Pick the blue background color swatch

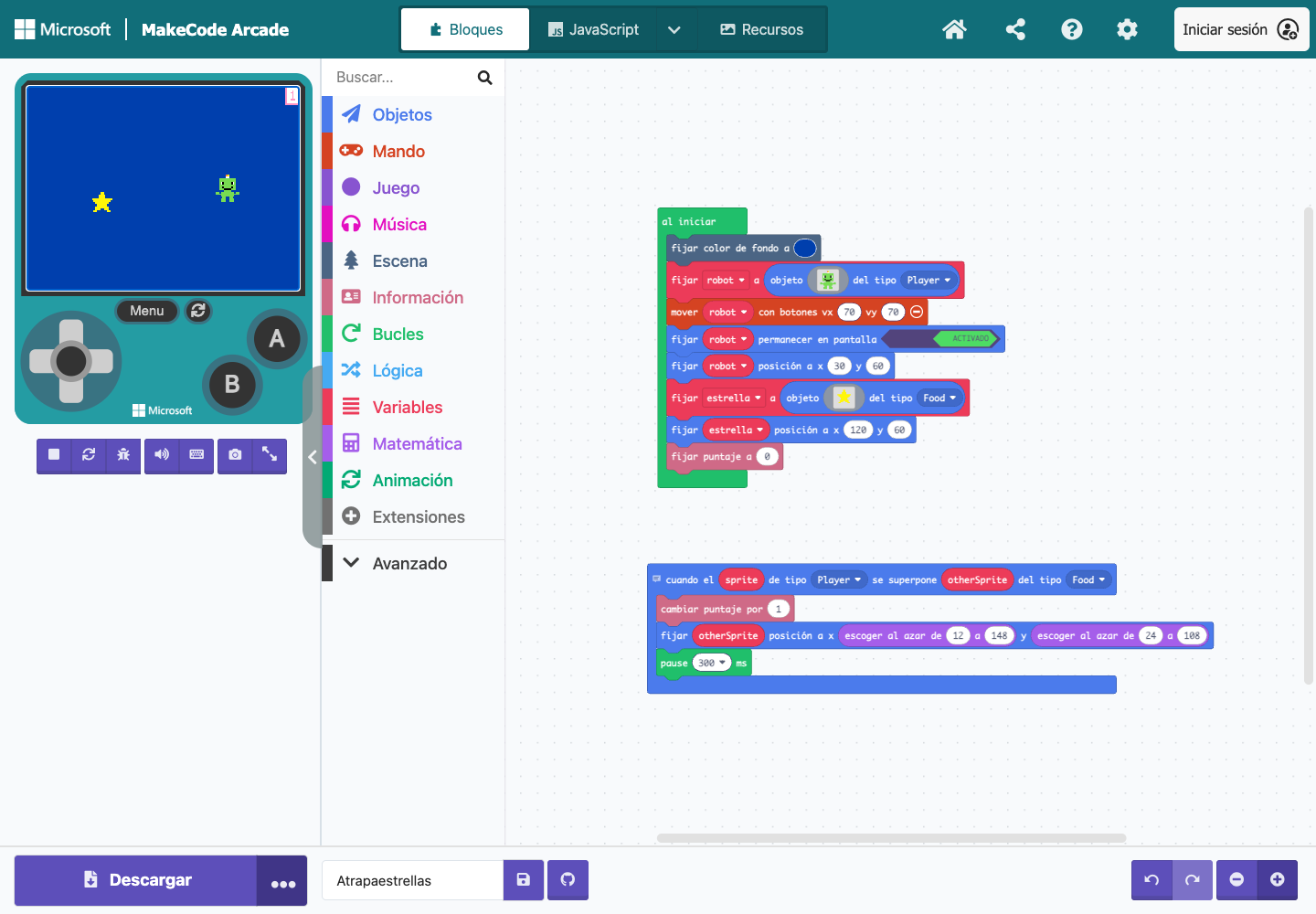805,248
